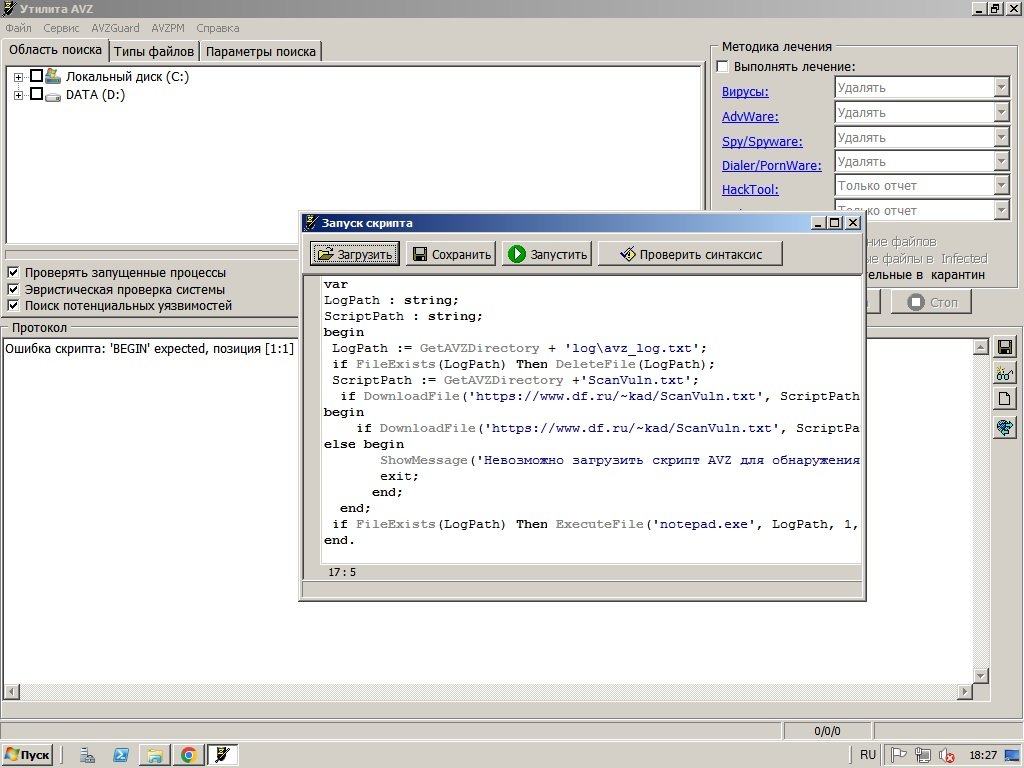Click the blank page clear-protocol icon

pyautogui.click(x=1005, y=400)
